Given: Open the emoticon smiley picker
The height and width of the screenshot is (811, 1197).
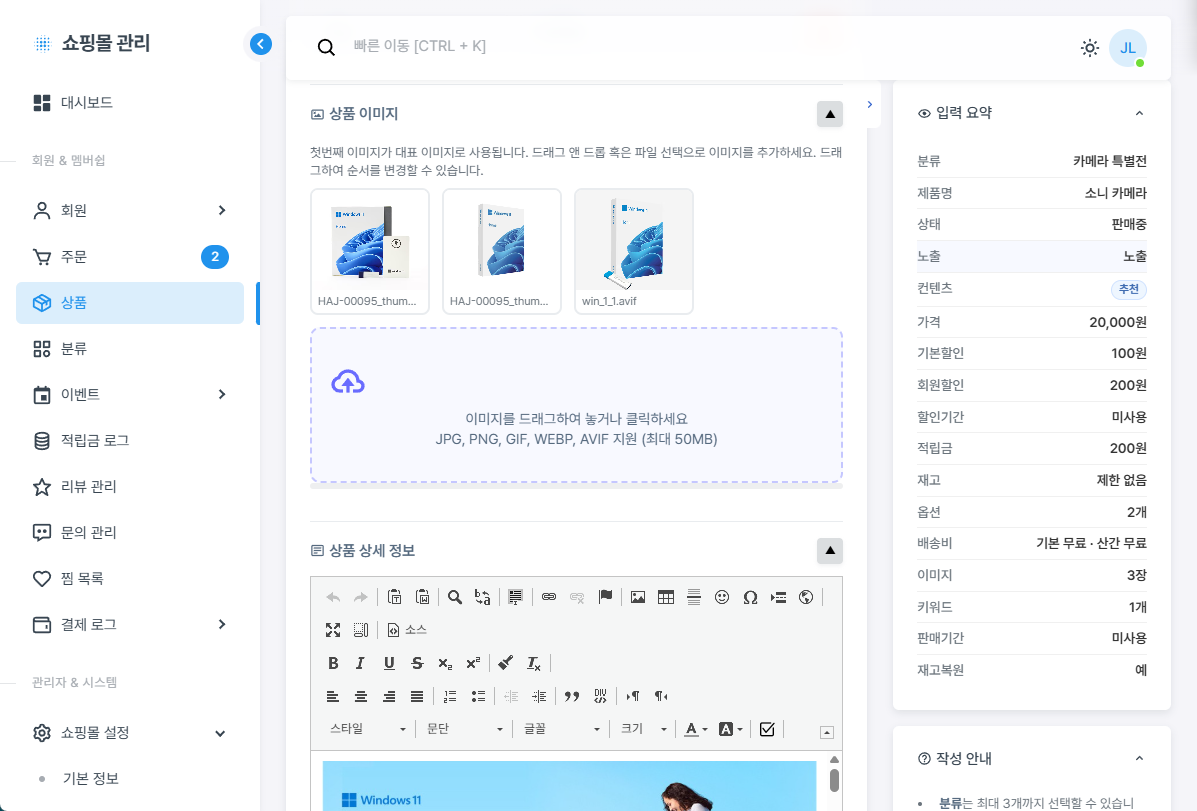Looking at the screenshot, I should click(x=722, y=597).
